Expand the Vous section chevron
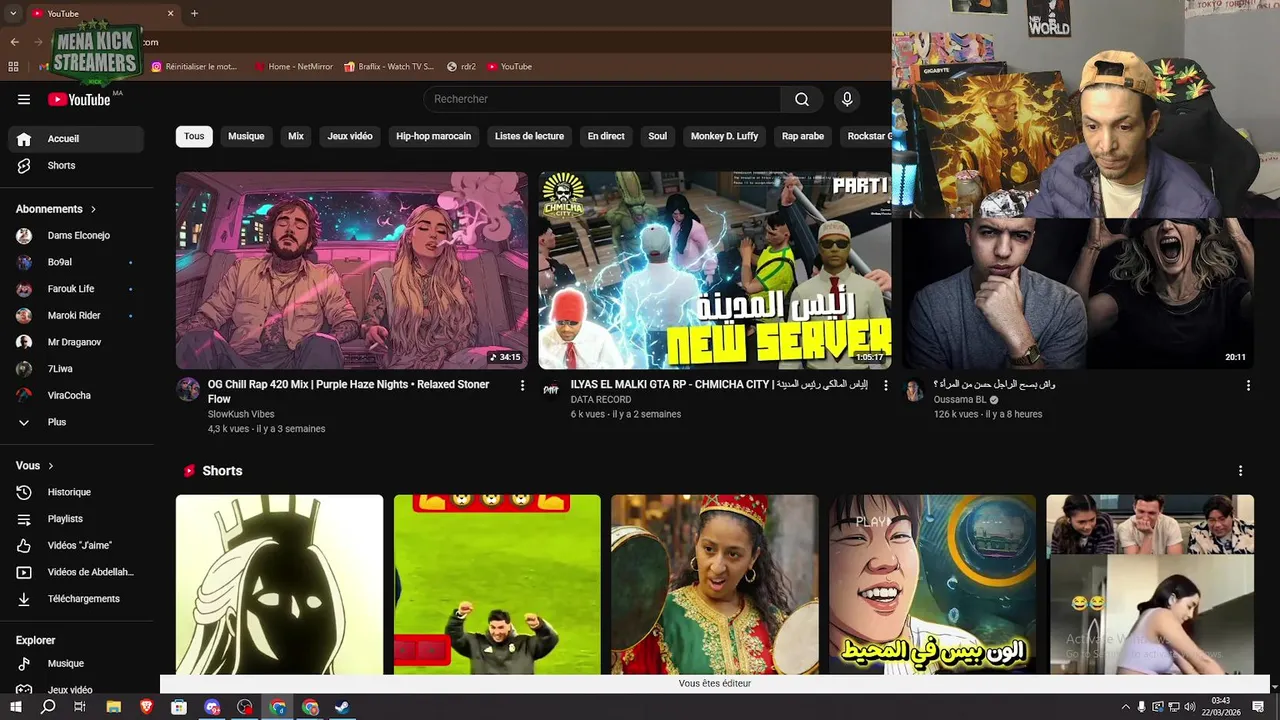 (x=51, y=466)
